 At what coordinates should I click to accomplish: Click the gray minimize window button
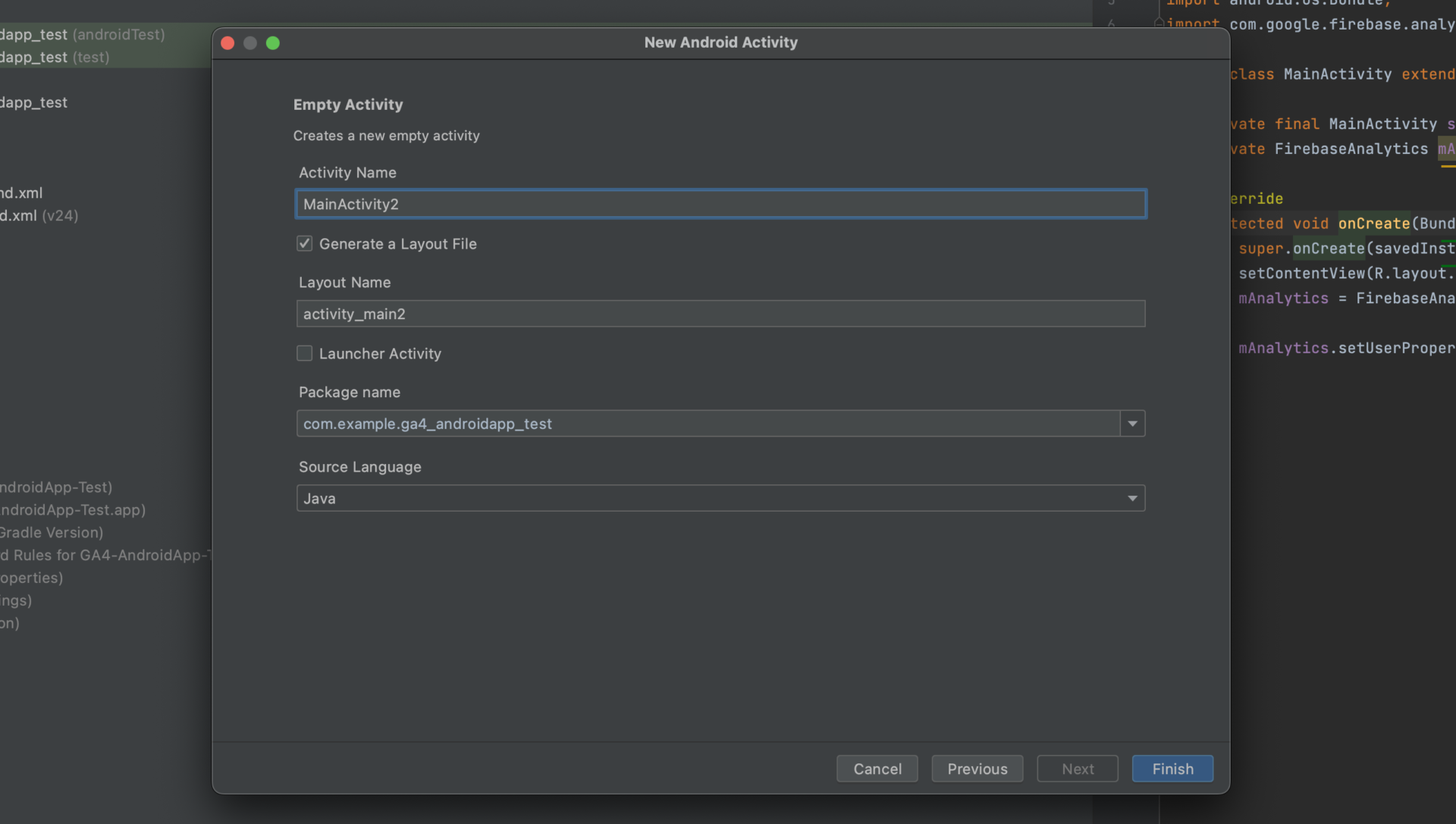coord(250,43)
